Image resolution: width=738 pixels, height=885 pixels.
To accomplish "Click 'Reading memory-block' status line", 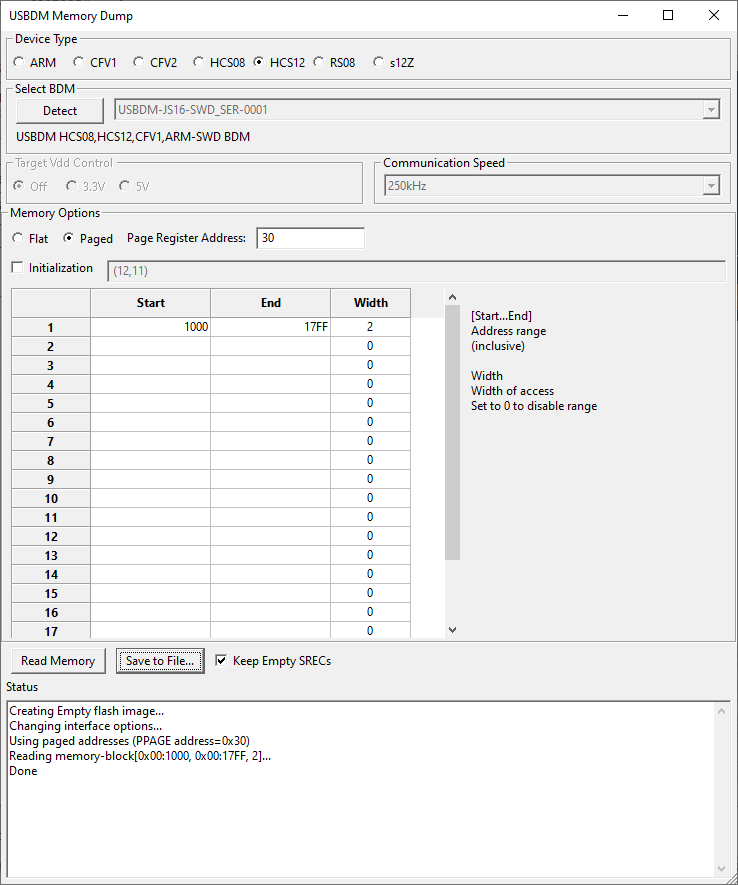I will 140,756.
